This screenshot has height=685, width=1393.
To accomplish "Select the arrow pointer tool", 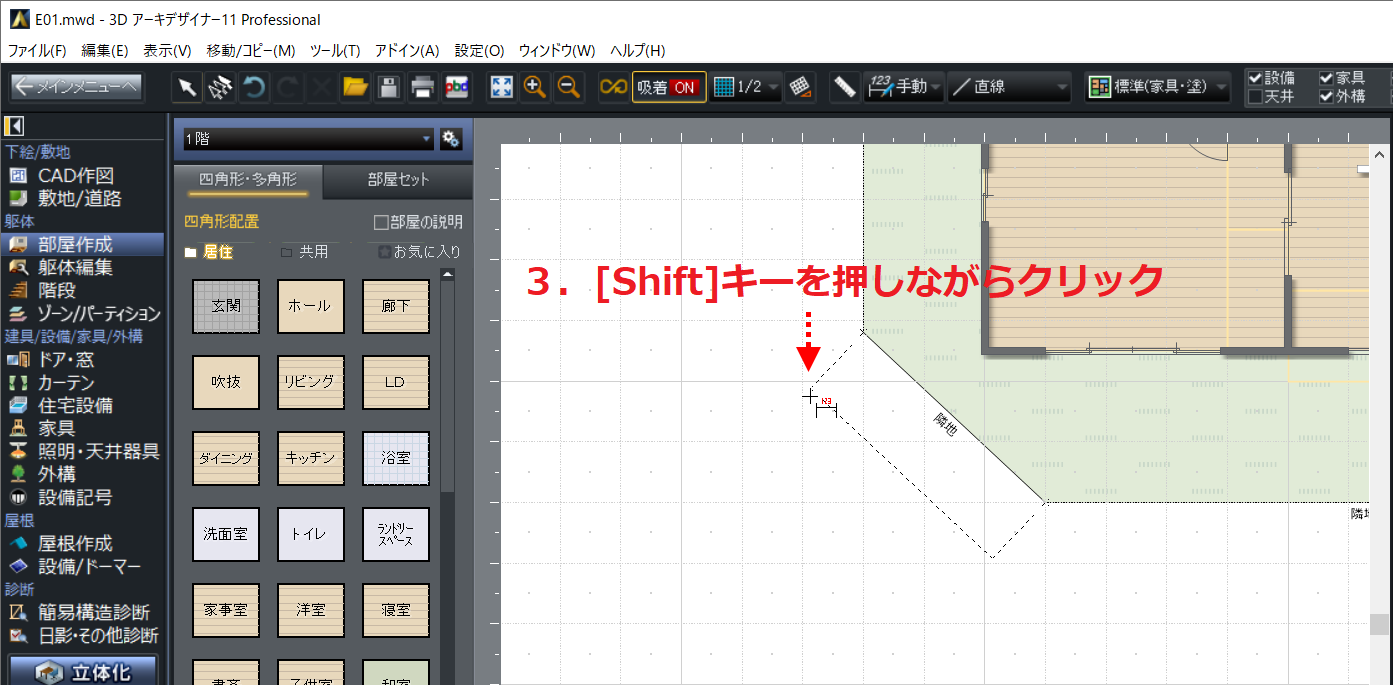I will coord(187,87).
